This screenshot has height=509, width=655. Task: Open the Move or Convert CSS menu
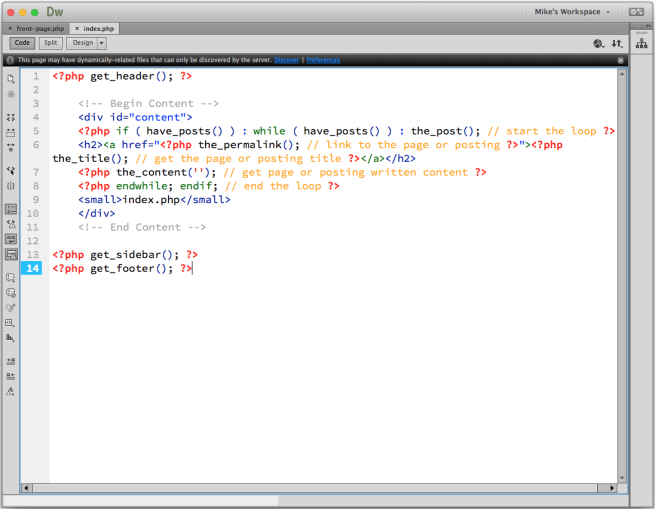[11, 338]
